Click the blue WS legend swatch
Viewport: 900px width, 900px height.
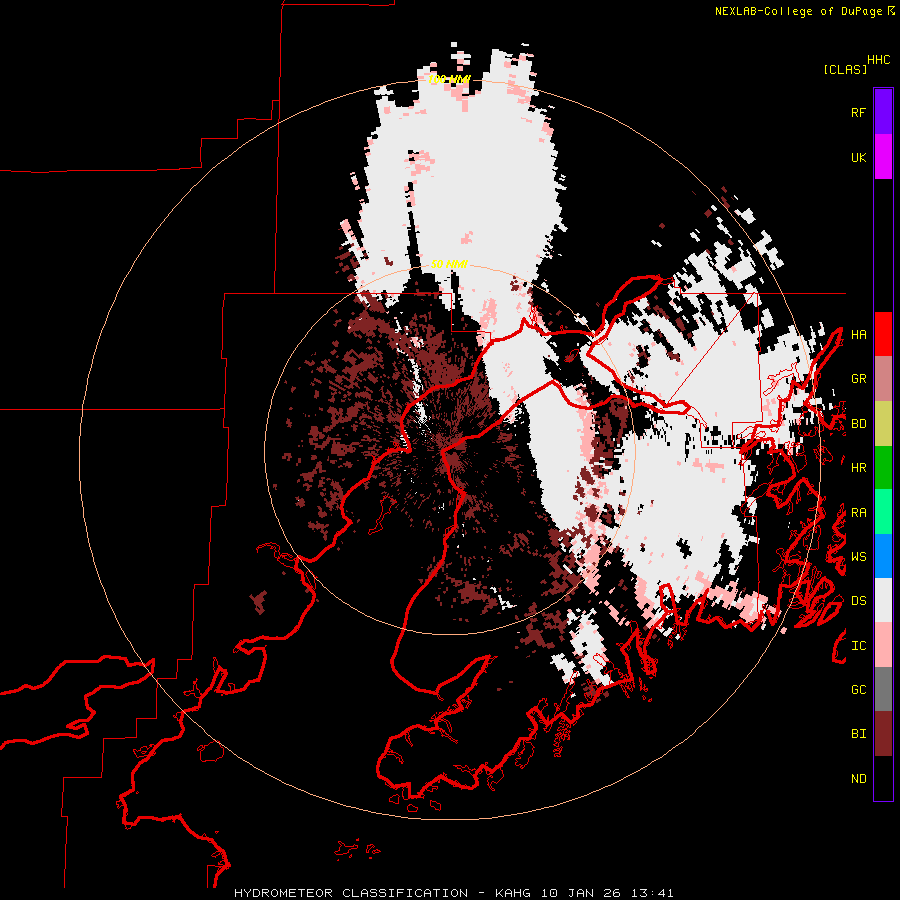point(883,556)
